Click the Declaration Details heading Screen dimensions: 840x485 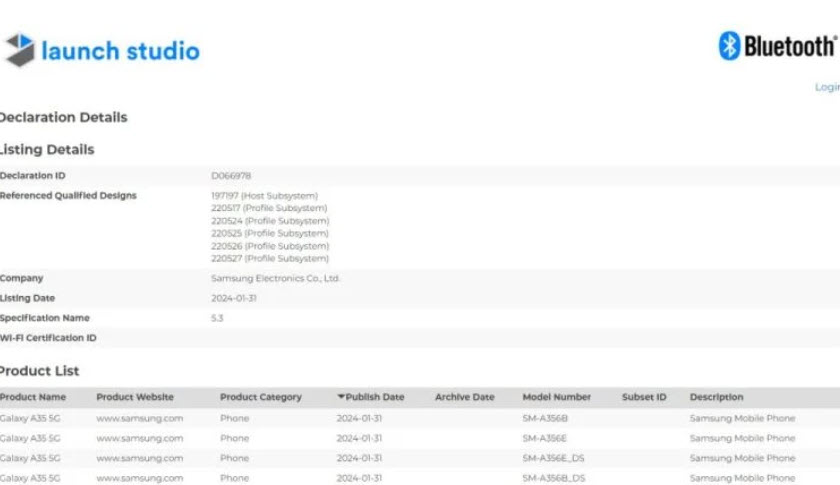point(63,117)
